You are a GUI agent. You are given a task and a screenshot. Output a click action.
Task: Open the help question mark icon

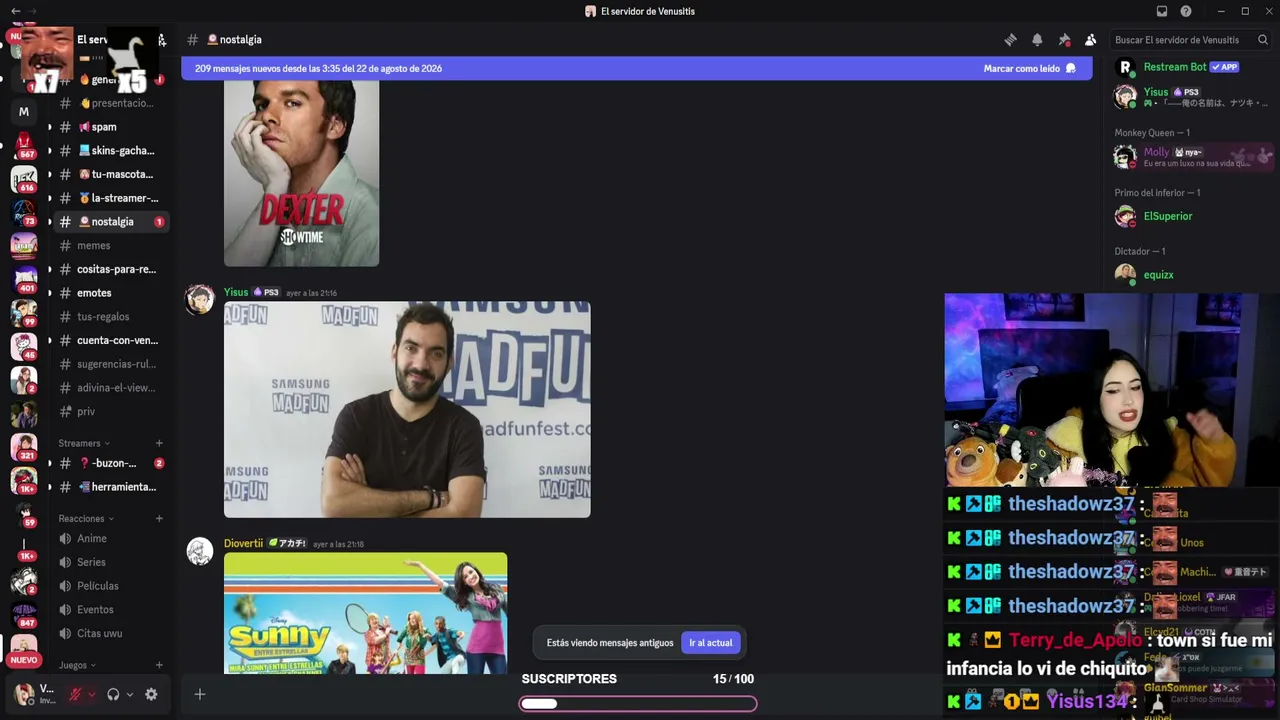click(x=1186, y=11)
